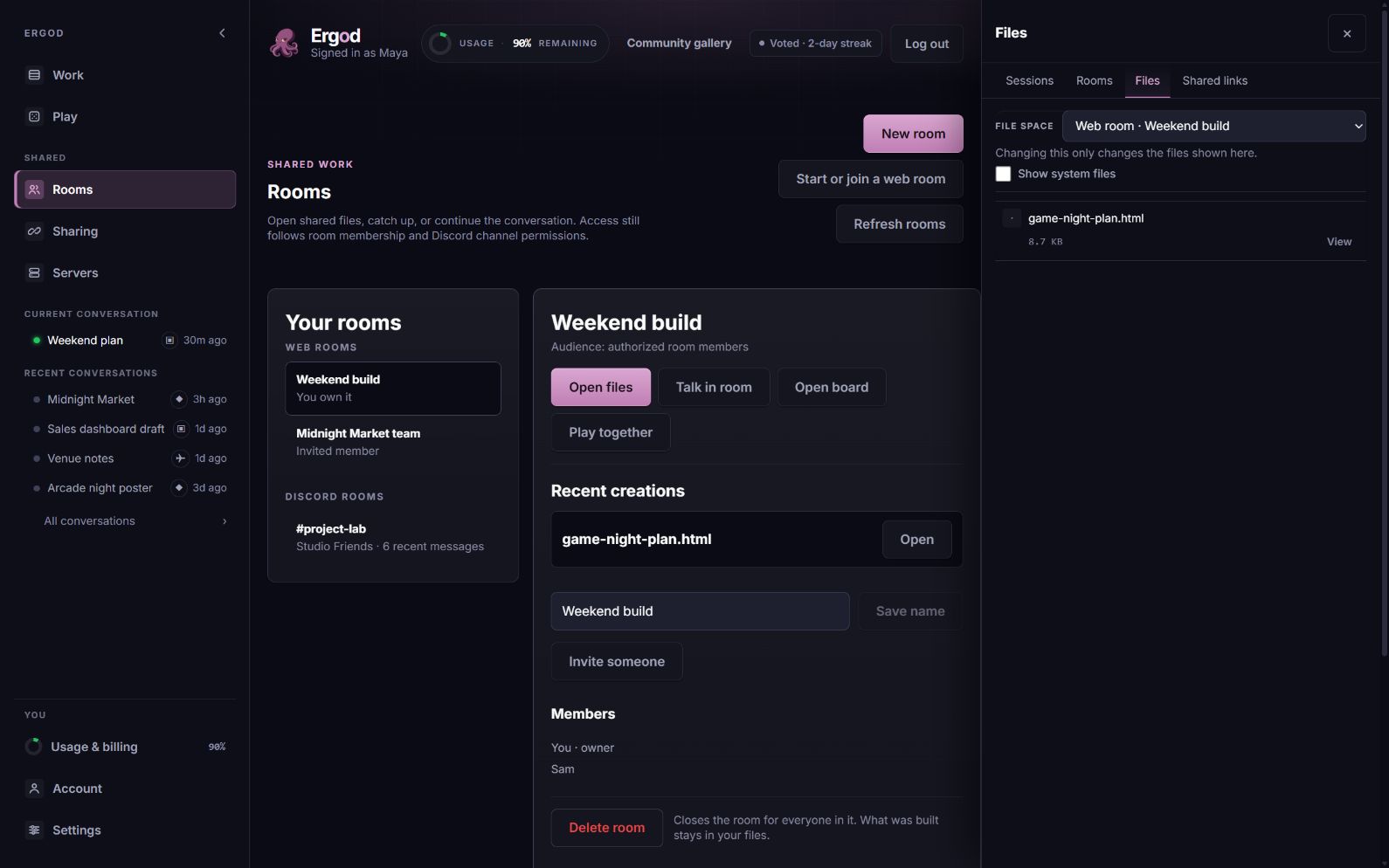
Task: Click the usage ring indicator in header
Action: 440,44
